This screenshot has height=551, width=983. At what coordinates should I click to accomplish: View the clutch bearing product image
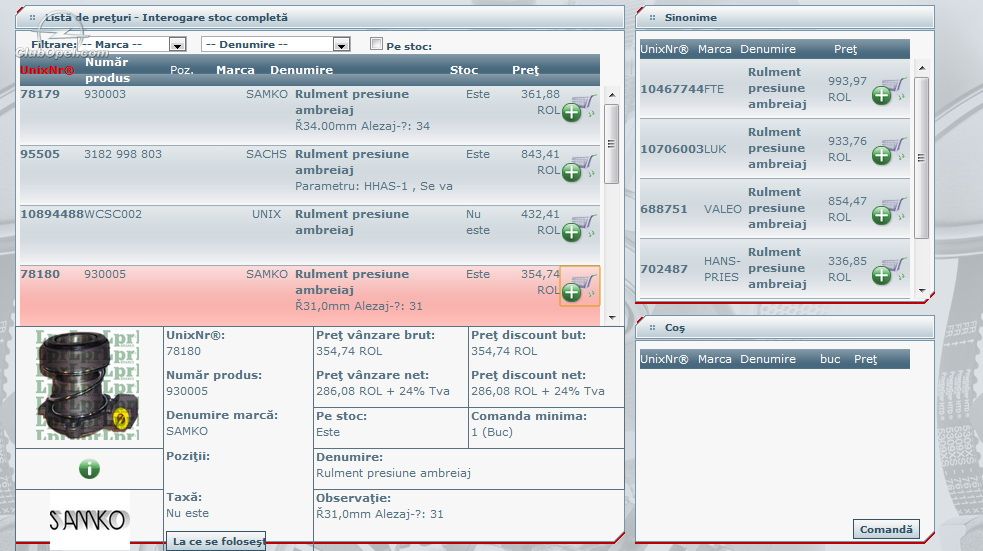tap(88, 385)
